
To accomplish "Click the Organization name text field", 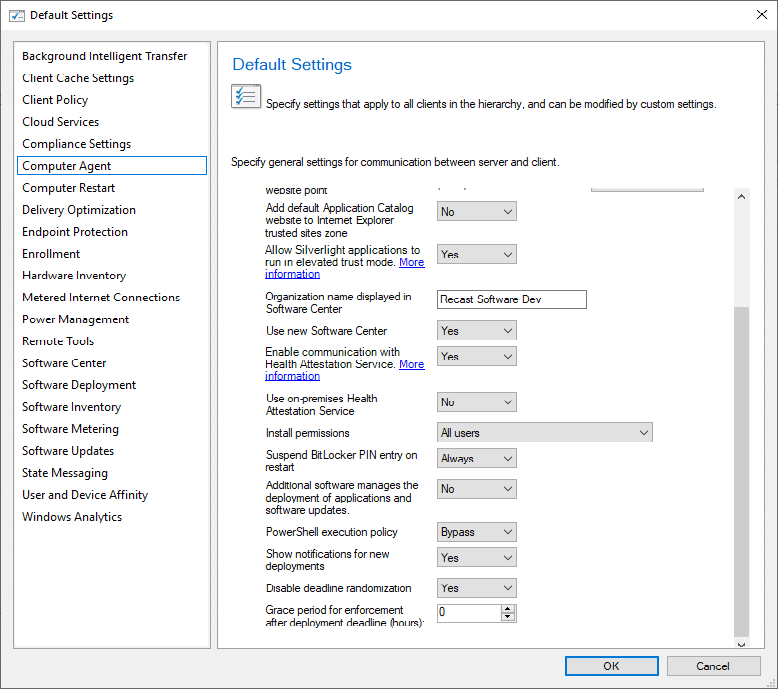I will click(x=512, y=300).
